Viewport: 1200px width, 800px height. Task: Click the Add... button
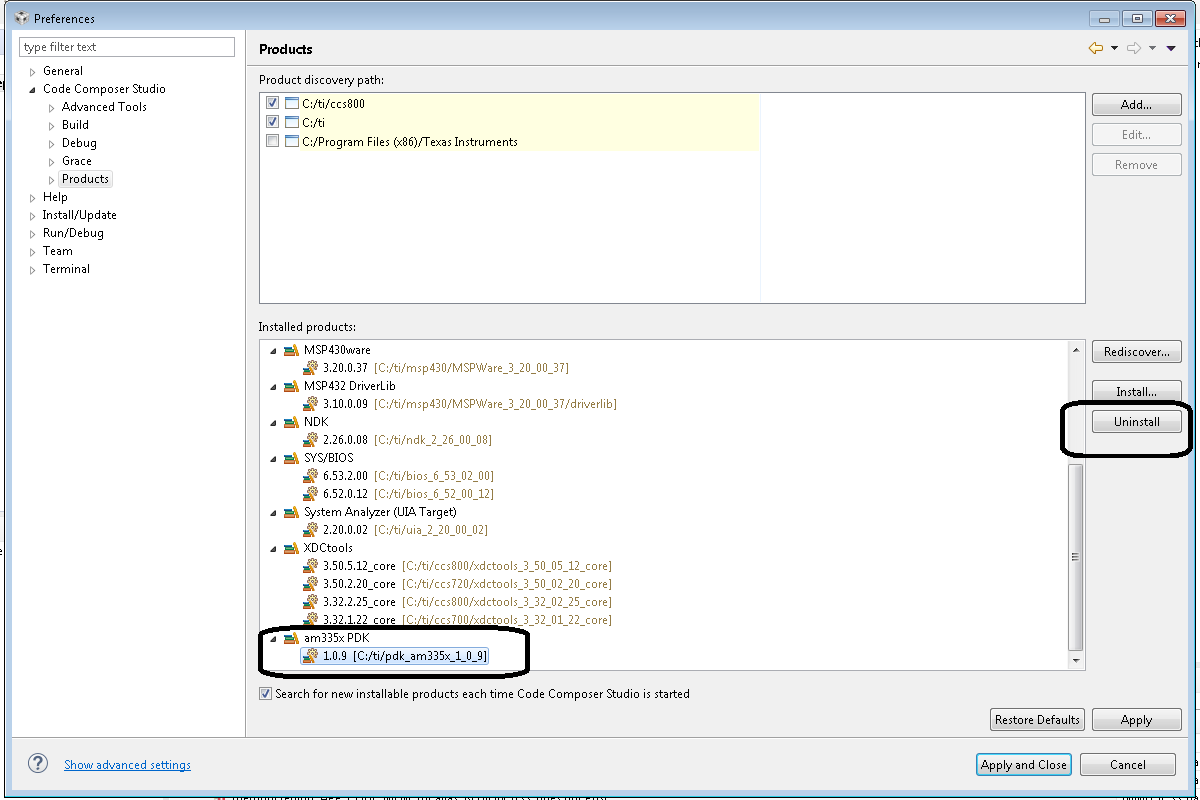(1137, 104)
